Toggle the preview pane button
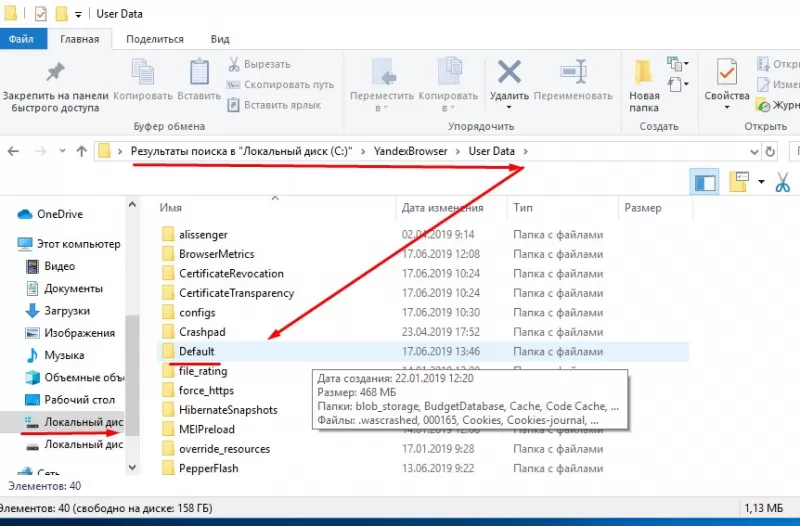 [705, 182]
